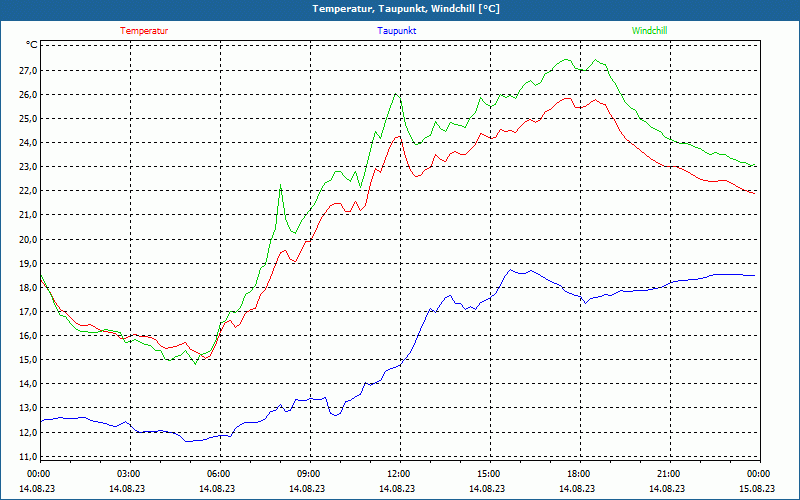The image size is (800, 500).
Task: Click the green spike near 08:00
Action: tap(281, 185)
